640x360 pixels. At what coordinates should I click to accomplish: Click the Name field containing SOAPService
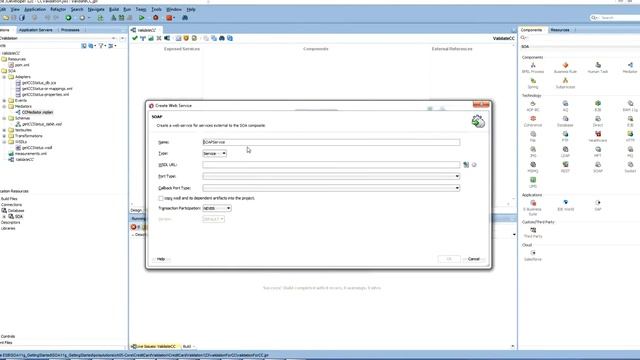point(331,142)
